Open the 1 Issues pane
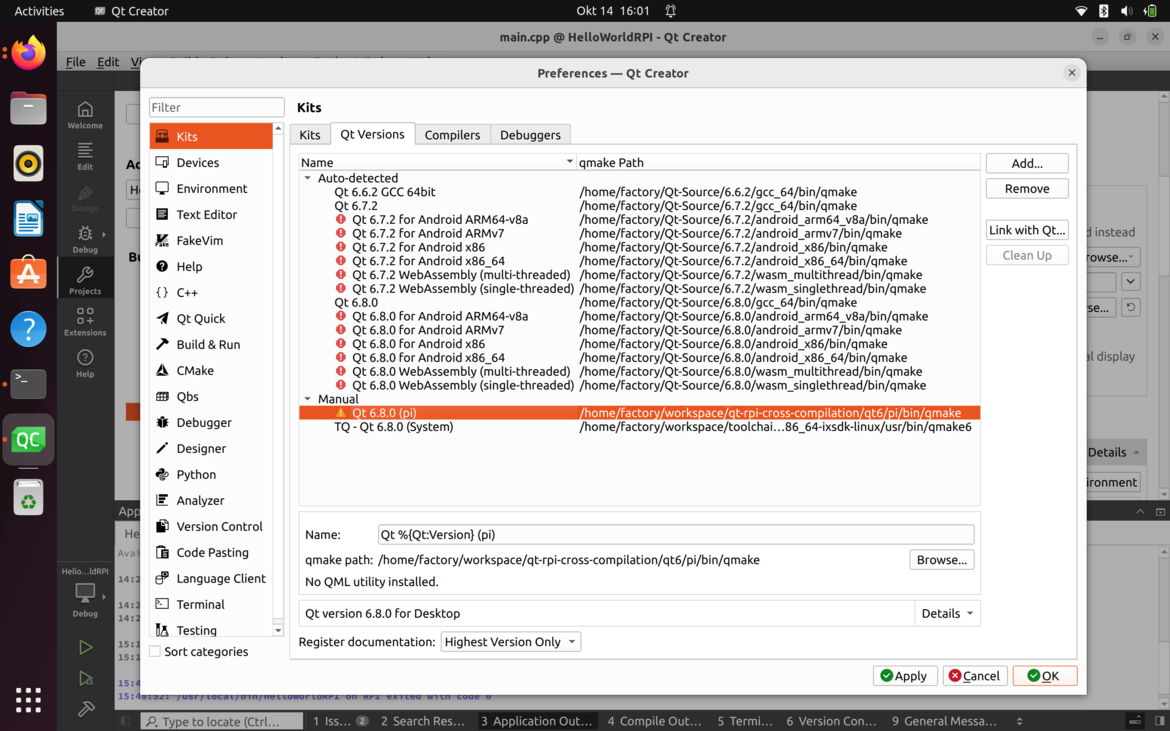Image resolution: width=1170 pixels, height=731 pixels. [x=340, y=721]
